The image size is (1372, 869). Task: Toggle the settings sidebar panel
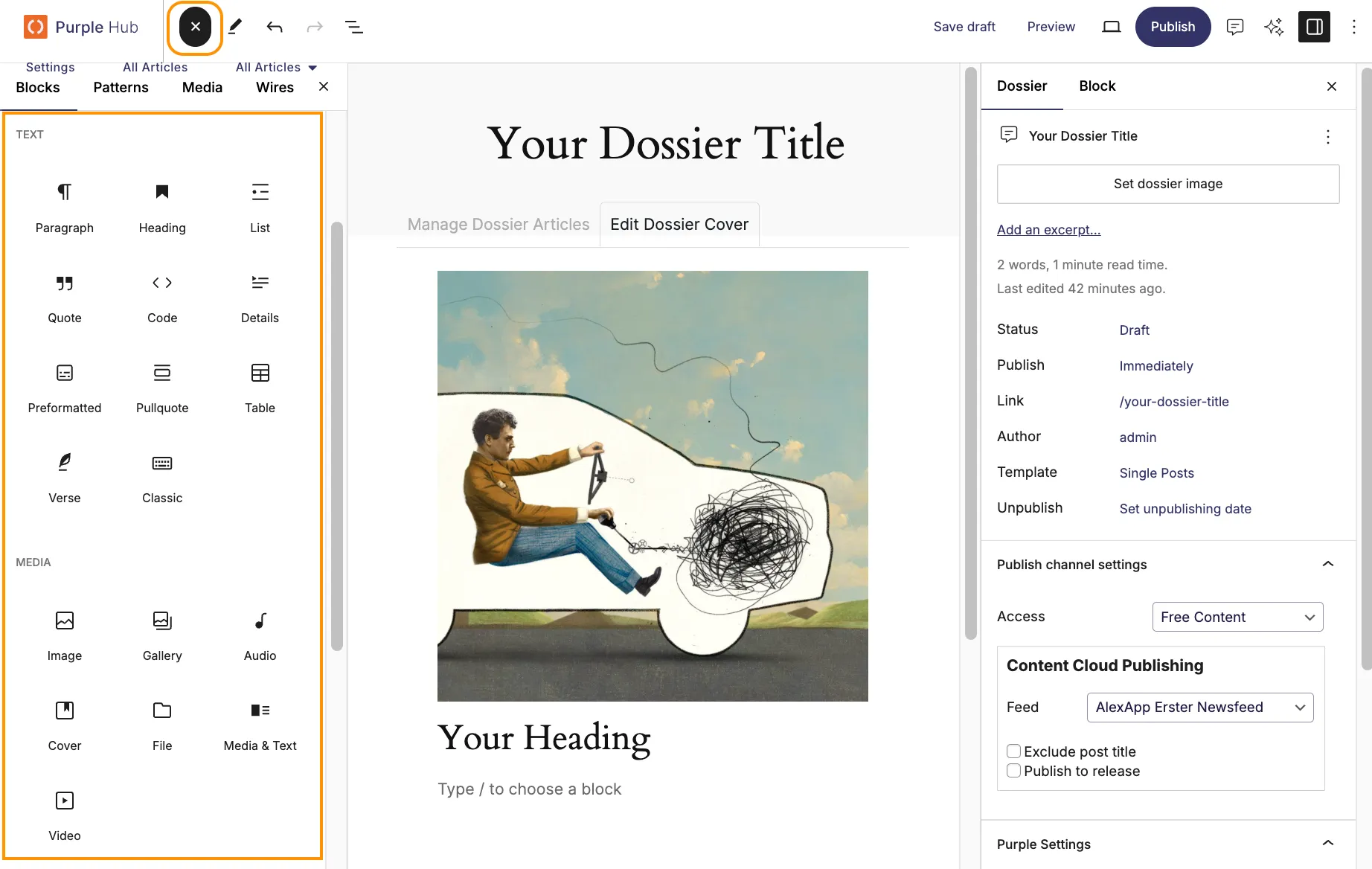tap(1314, 27)
